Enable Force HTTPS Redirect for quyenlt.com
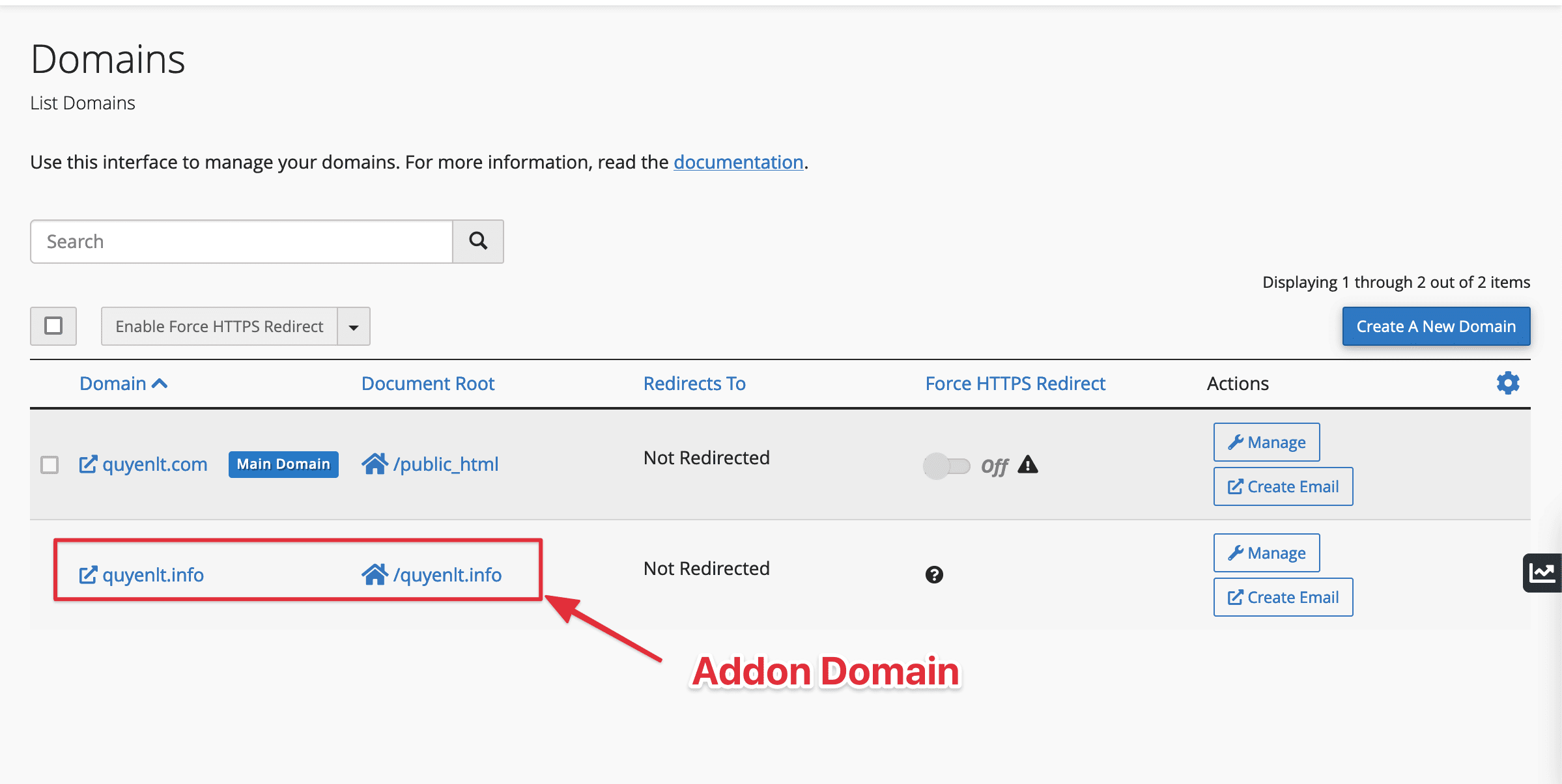Image resolution: width=1562 pixels, height=784 pixels. point(948,466)
